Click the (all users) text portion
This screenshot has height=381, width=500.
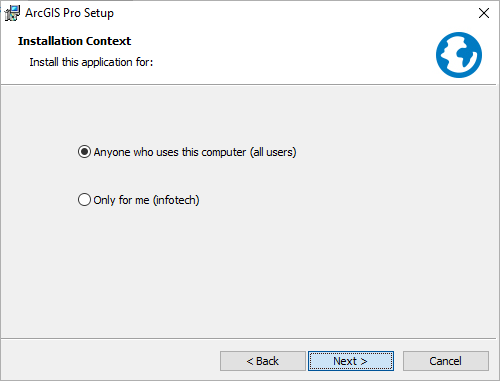pyautogui.click(x=273, y=152)
